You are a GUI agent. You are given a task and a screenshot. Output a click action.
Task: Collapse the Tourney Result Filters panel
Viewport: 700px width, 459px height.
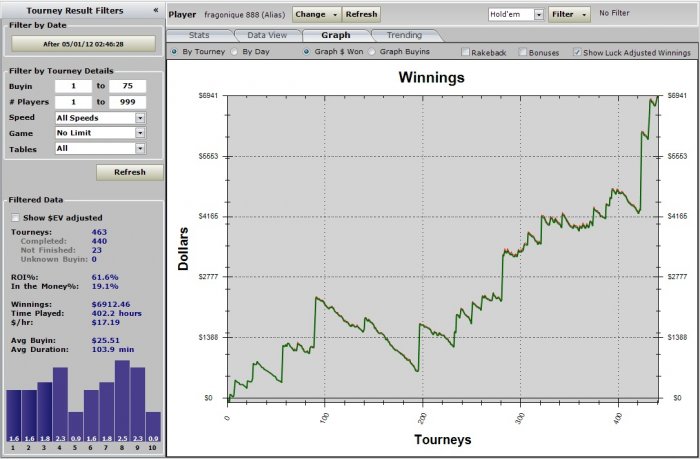[156, 10]
